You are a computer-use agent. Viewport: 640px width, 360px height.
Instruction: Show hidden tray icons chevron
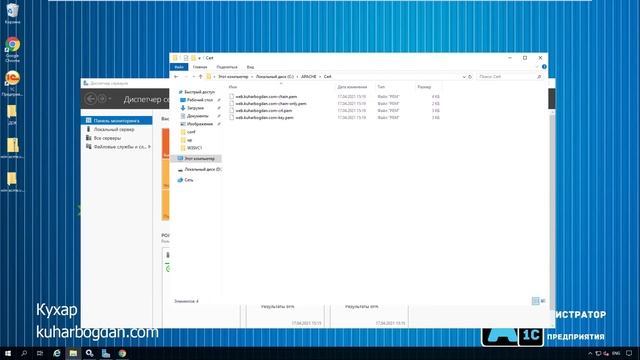coord(589,353)
